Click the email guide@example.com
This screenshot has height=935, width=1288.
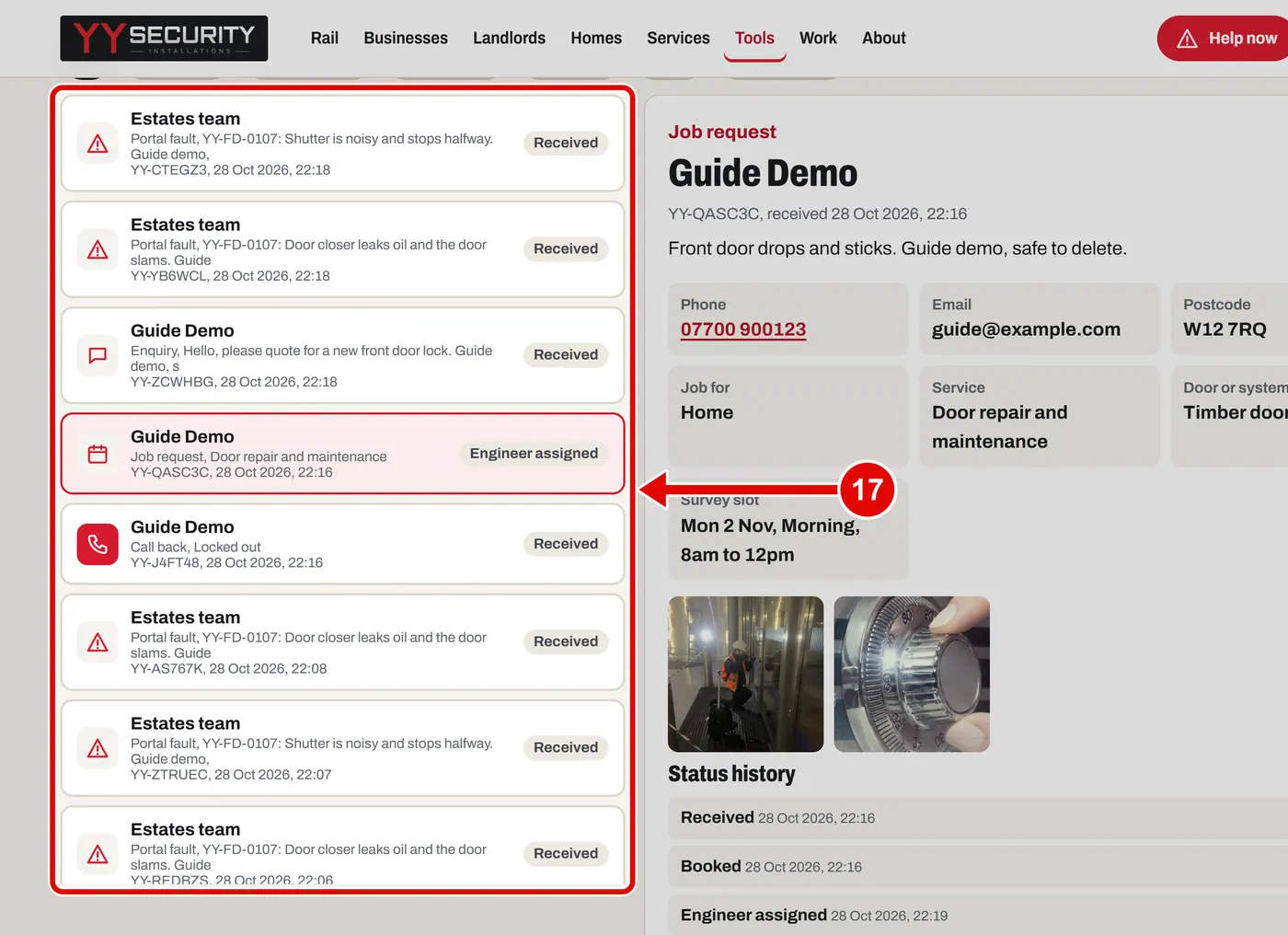[x=1026, y=329]
